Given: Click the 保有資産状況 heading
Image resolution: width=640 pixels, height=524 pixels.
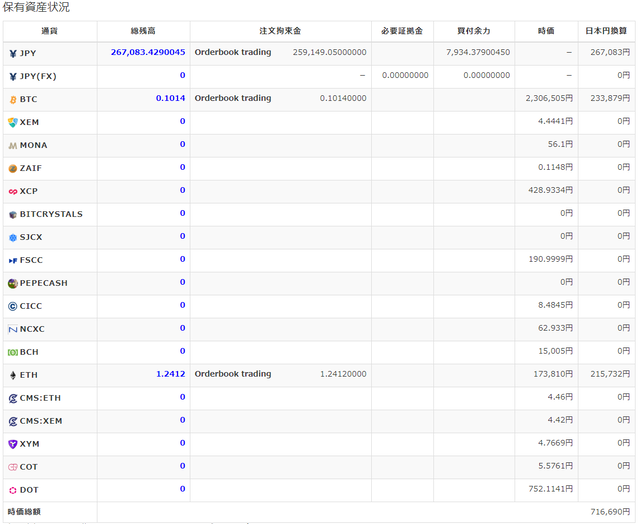Looking at the screenshot, I should pos(36,7).
